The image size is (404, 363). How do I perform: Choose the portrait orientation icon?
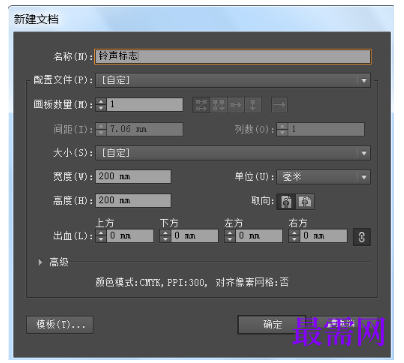pos(286,201)
